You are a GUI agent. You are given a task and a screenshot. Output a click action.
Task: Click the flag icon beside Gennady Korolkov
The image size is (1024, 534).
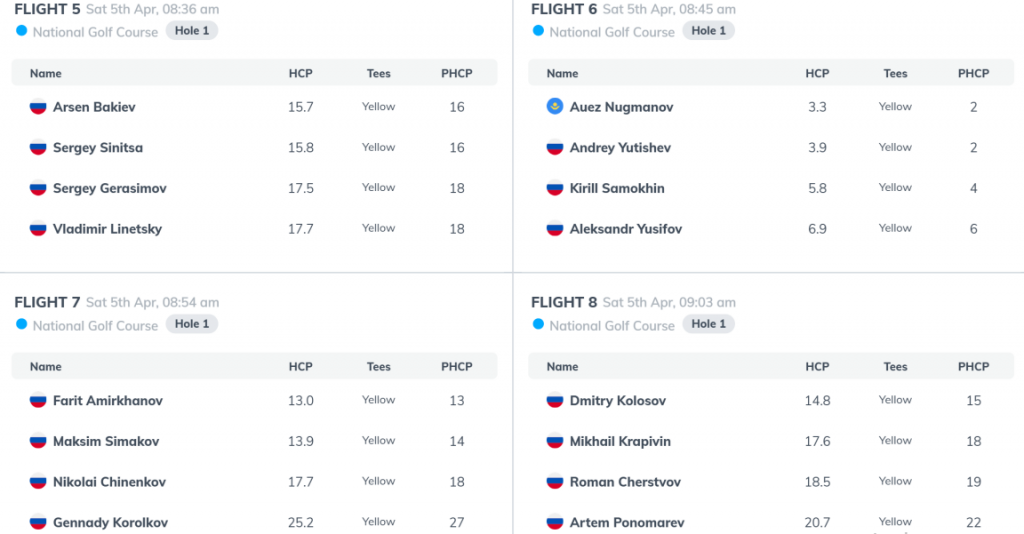pyautogui.click(x=38, y=522)
